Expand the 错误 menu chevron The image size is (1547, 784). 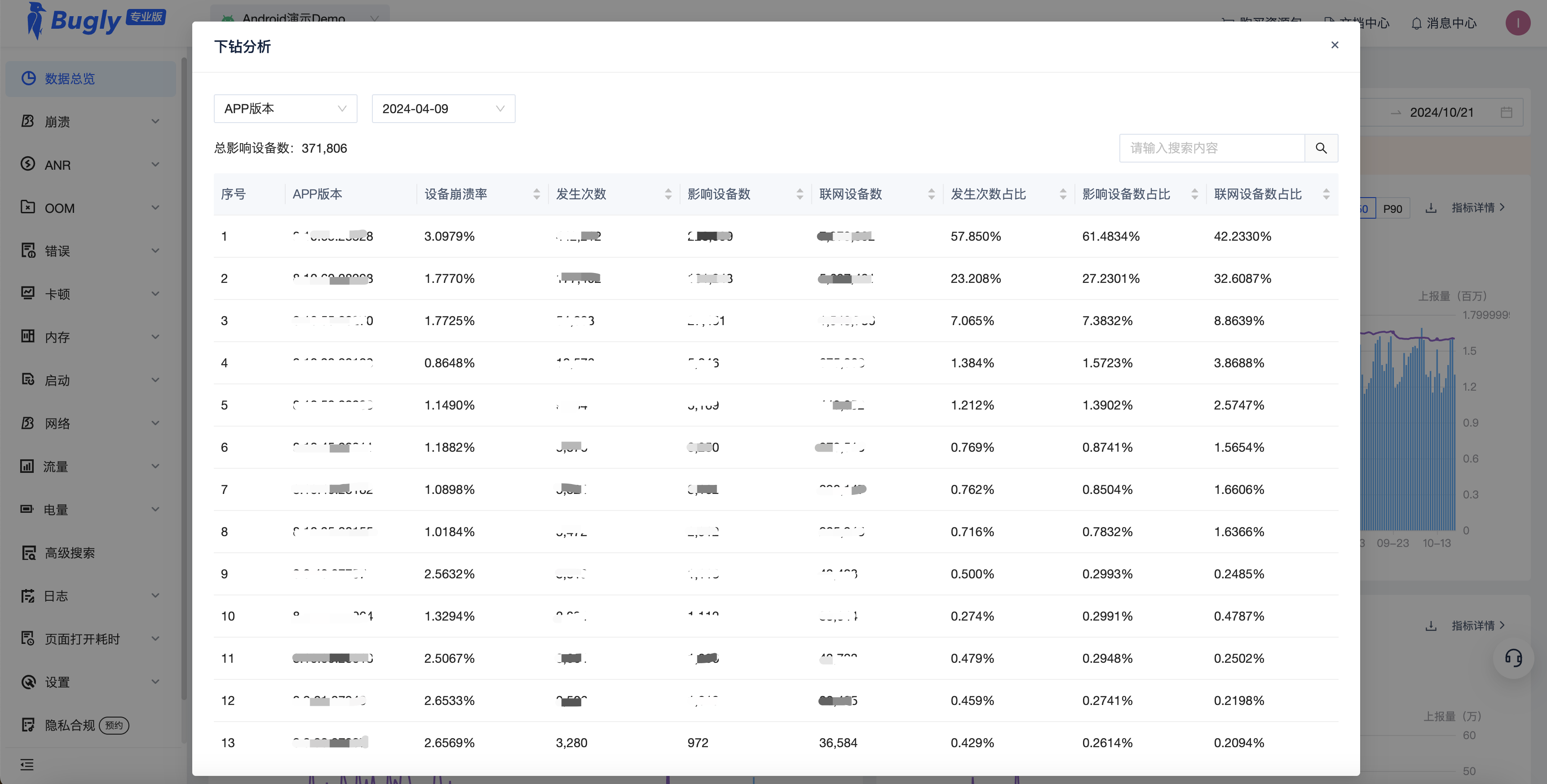(155, 250)
